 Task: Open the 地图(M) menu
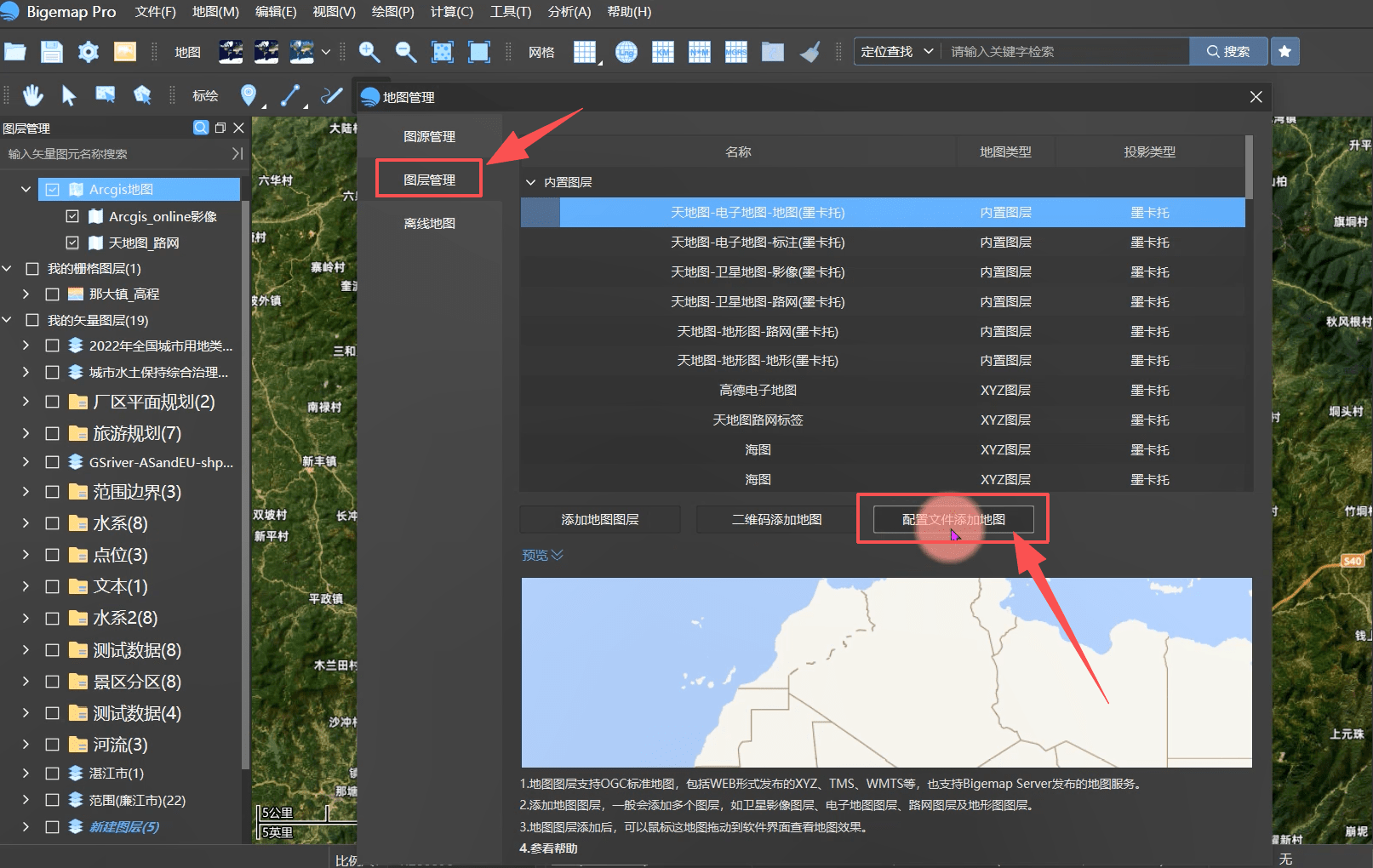click(x=215, y=12)
